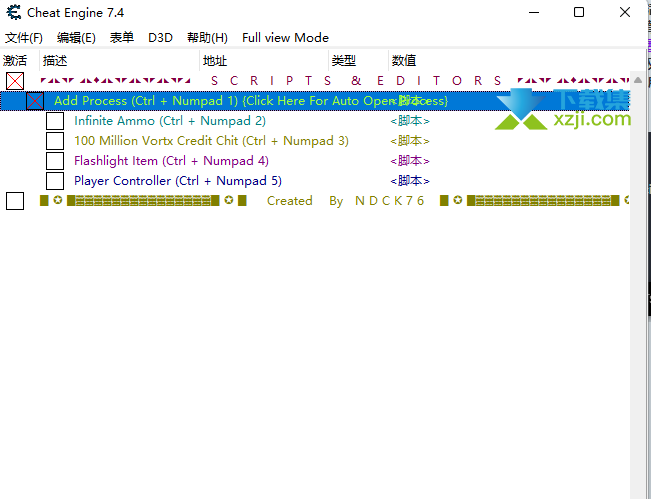Select the Created By NDCK76 row text
Viewport: 651px width, 499px height.
point(345,201)
